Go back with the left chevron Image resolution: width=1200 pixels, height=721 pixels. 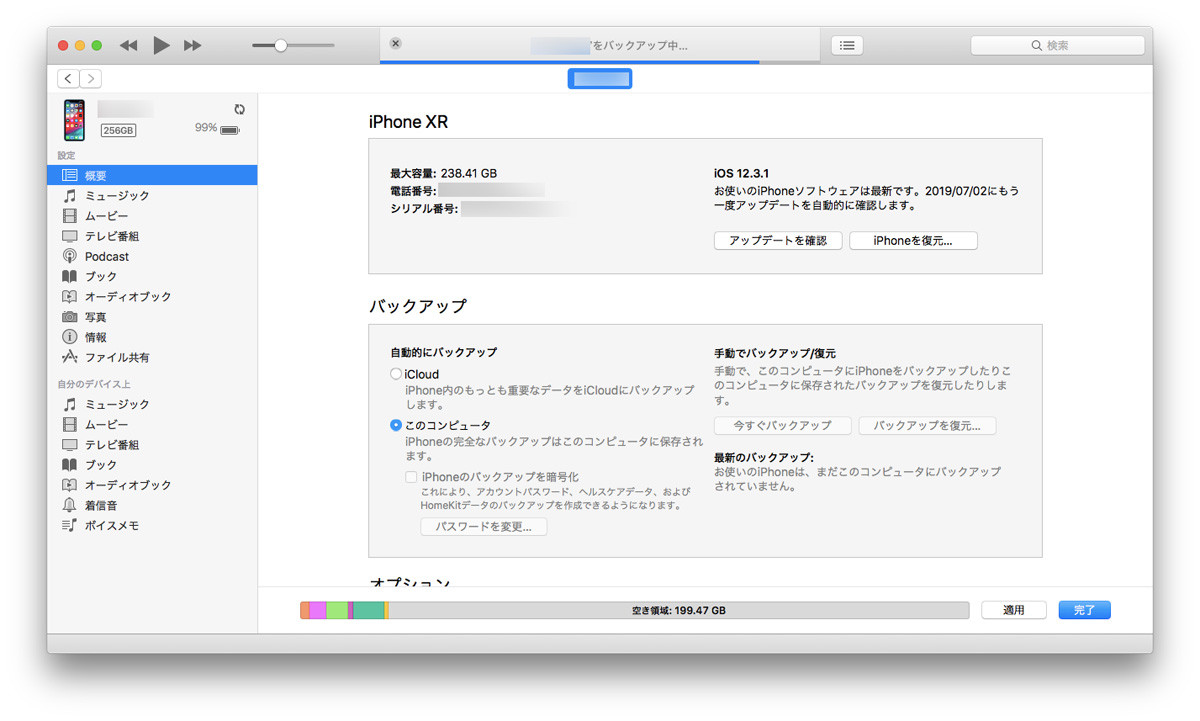click(68, 79)
